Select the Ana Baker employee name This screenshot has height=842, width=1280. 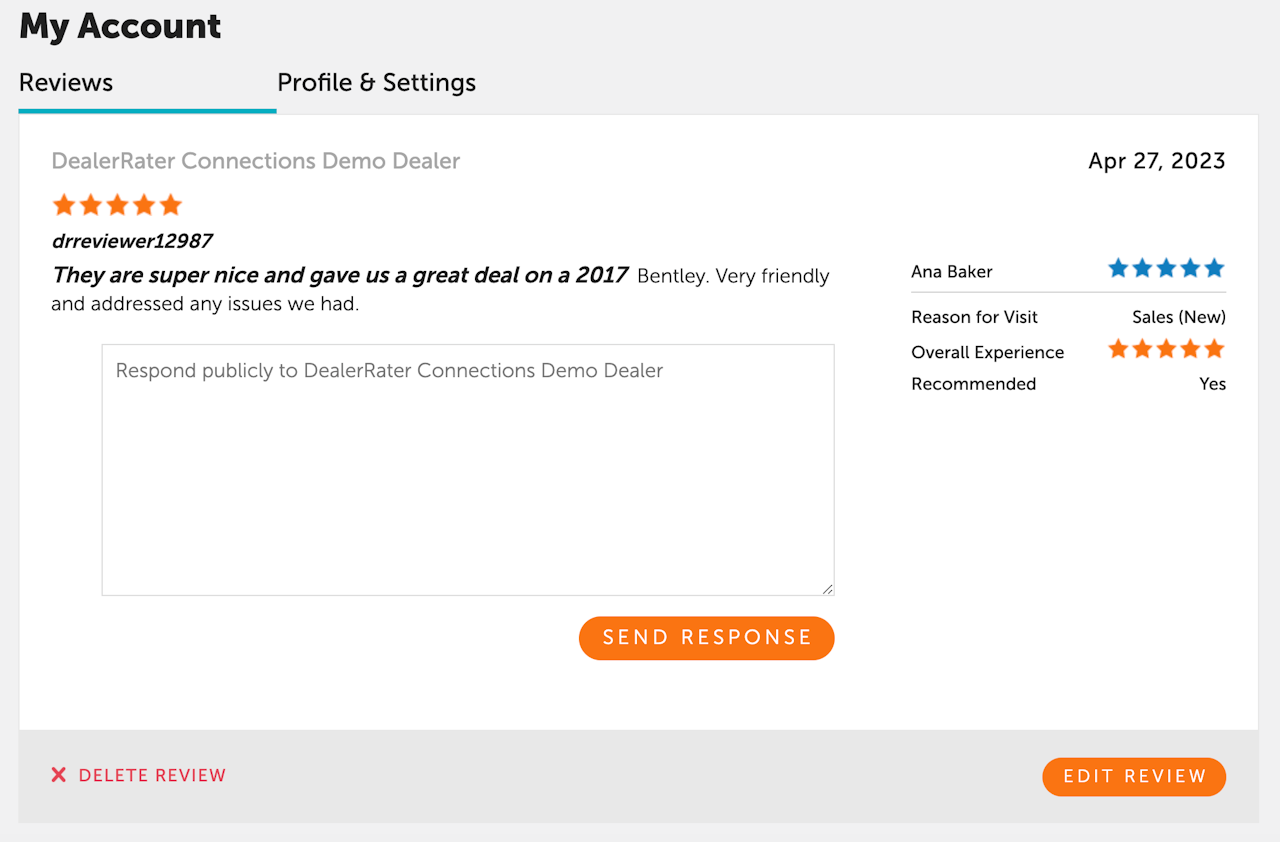click(952, 272)
